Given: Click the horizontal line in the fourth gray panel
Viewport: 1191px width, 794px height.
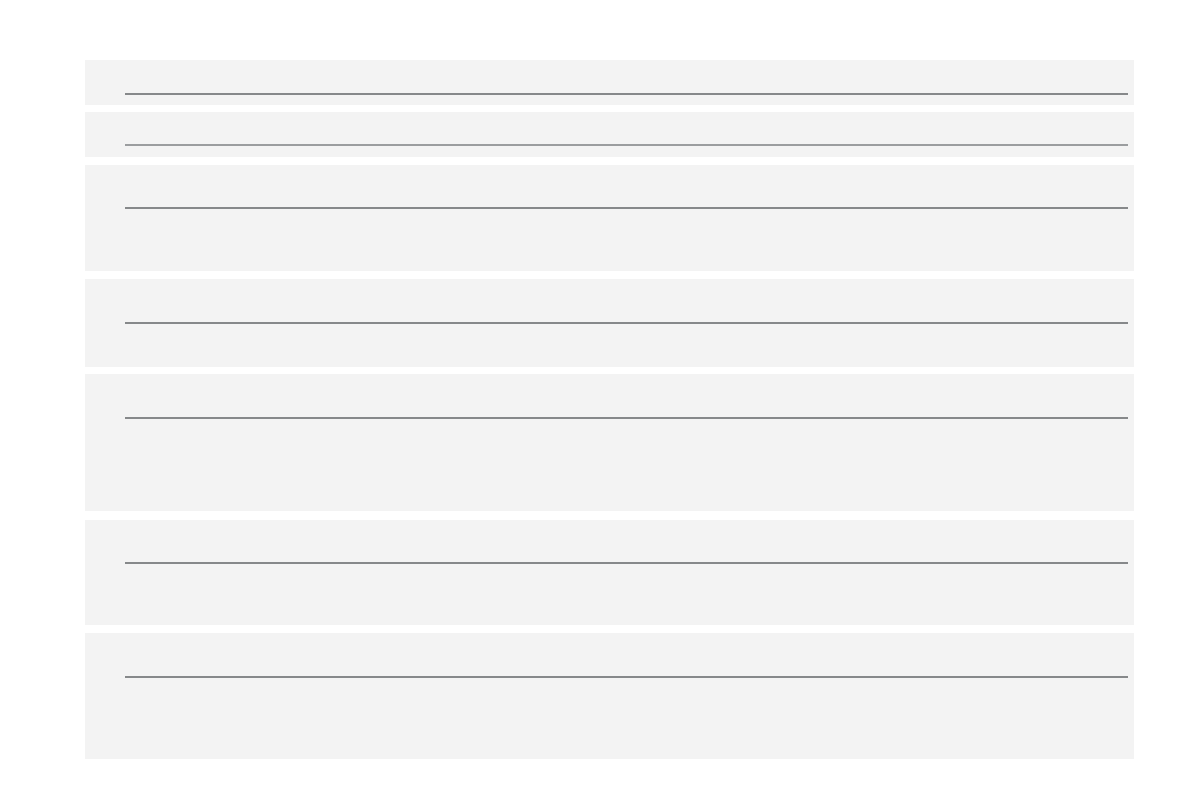Looking at the screenshot, I should (x=625, y=323).
